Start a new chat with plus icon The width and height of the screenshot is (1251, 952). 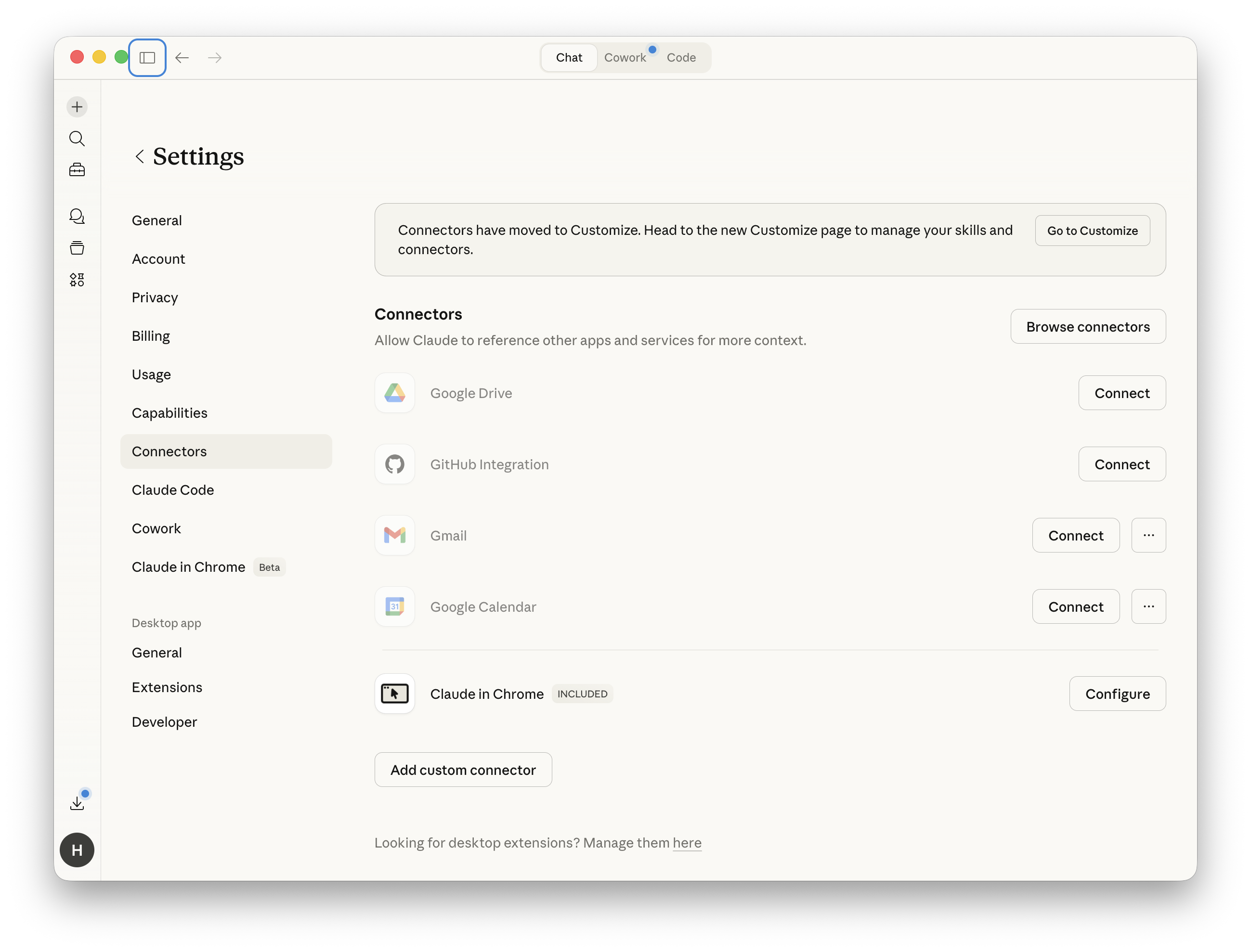point(77,106)
